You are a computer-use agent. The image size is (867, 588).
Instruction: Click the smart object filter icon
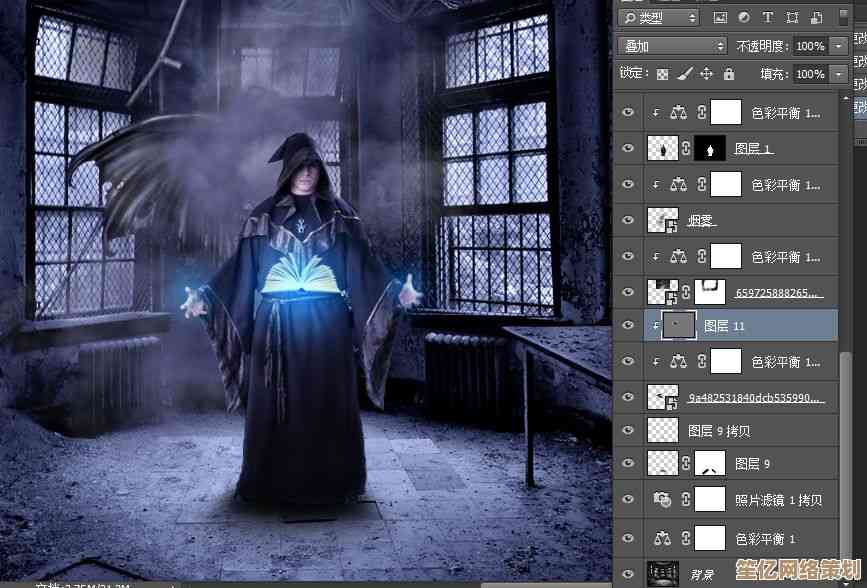click(x=817, y=18)
